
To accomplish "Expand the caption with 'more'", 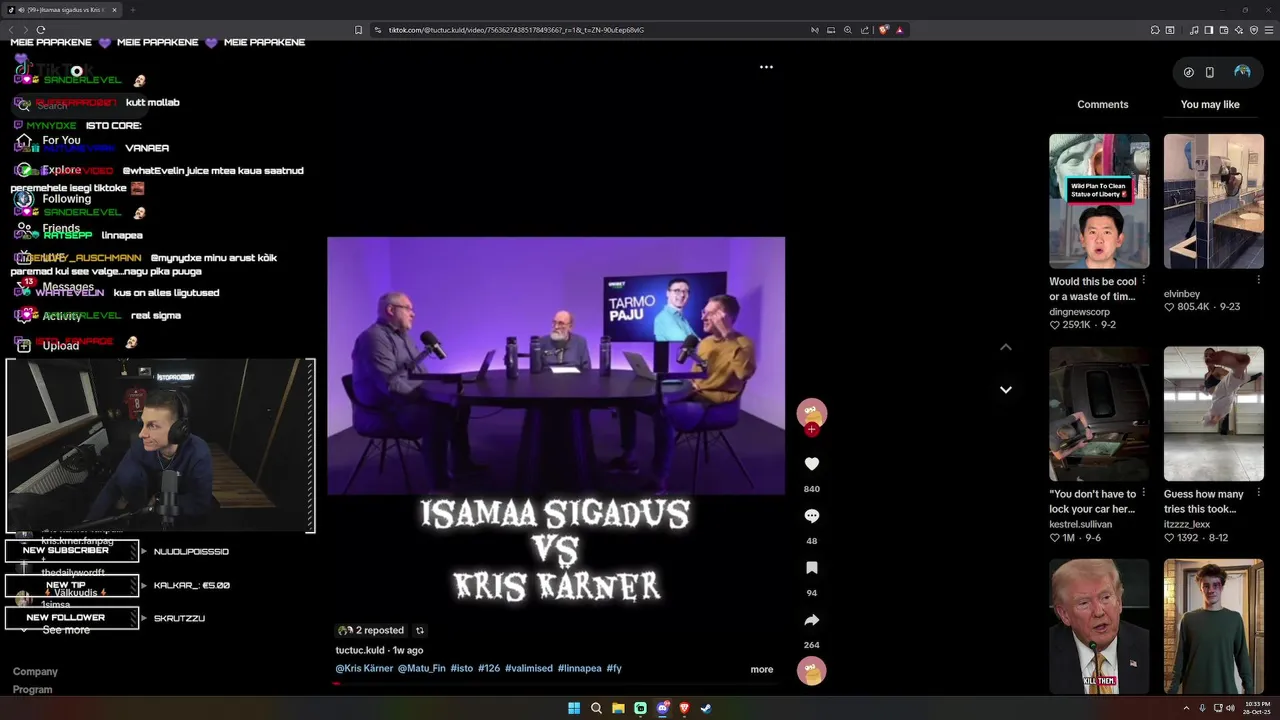I will 762,669.
